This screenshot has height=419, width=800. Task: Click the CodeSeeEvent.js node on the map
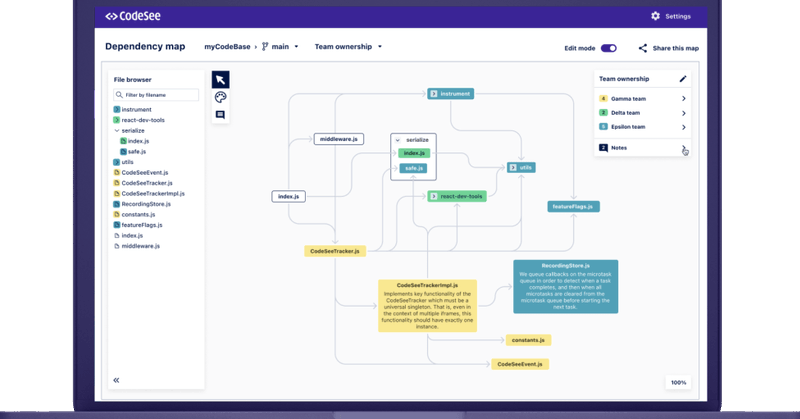520,364
